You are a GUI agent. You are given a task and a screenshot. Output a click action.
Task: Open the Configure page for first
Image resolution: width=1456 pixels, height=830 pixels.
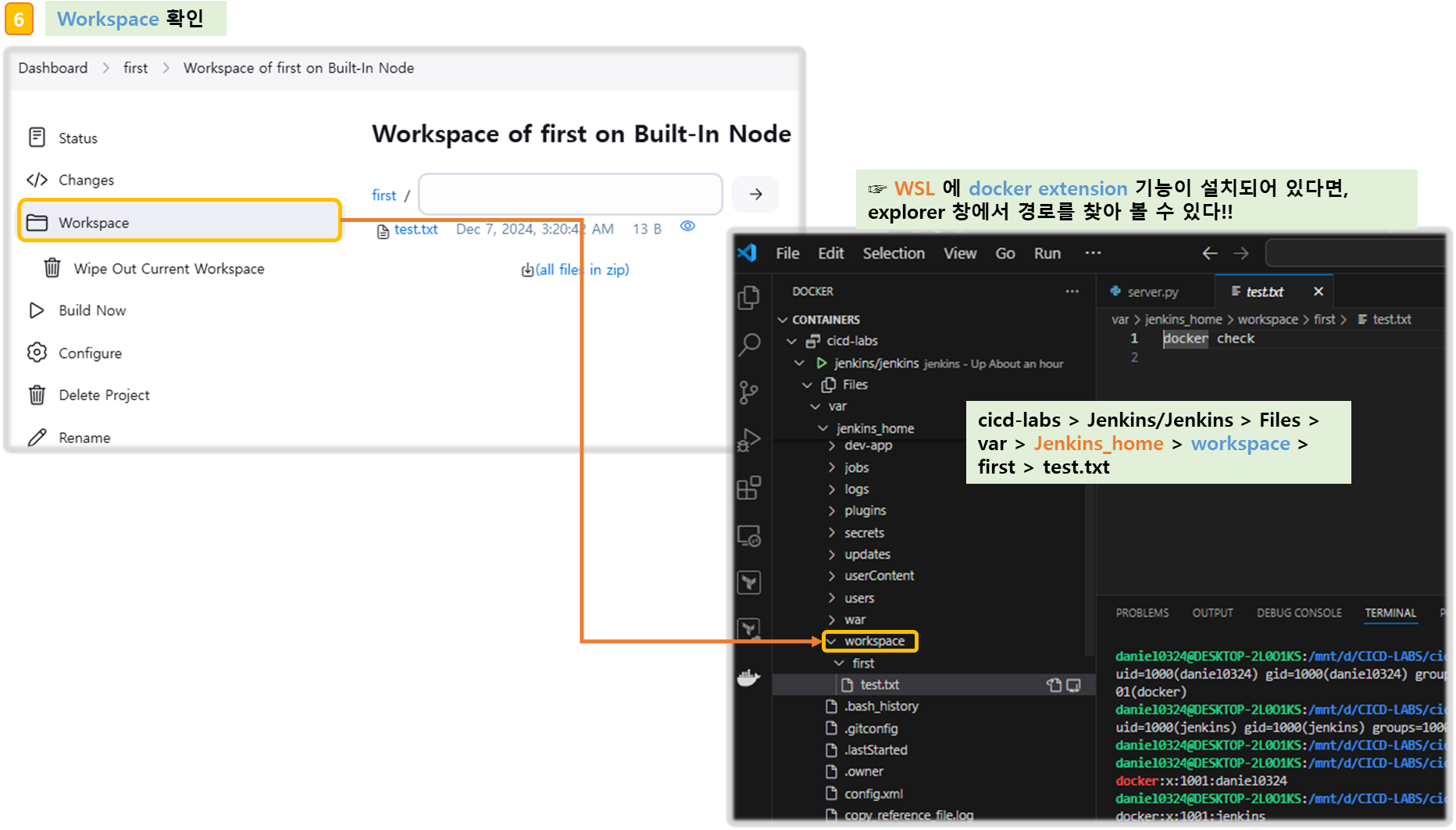(x=74, y=353)
